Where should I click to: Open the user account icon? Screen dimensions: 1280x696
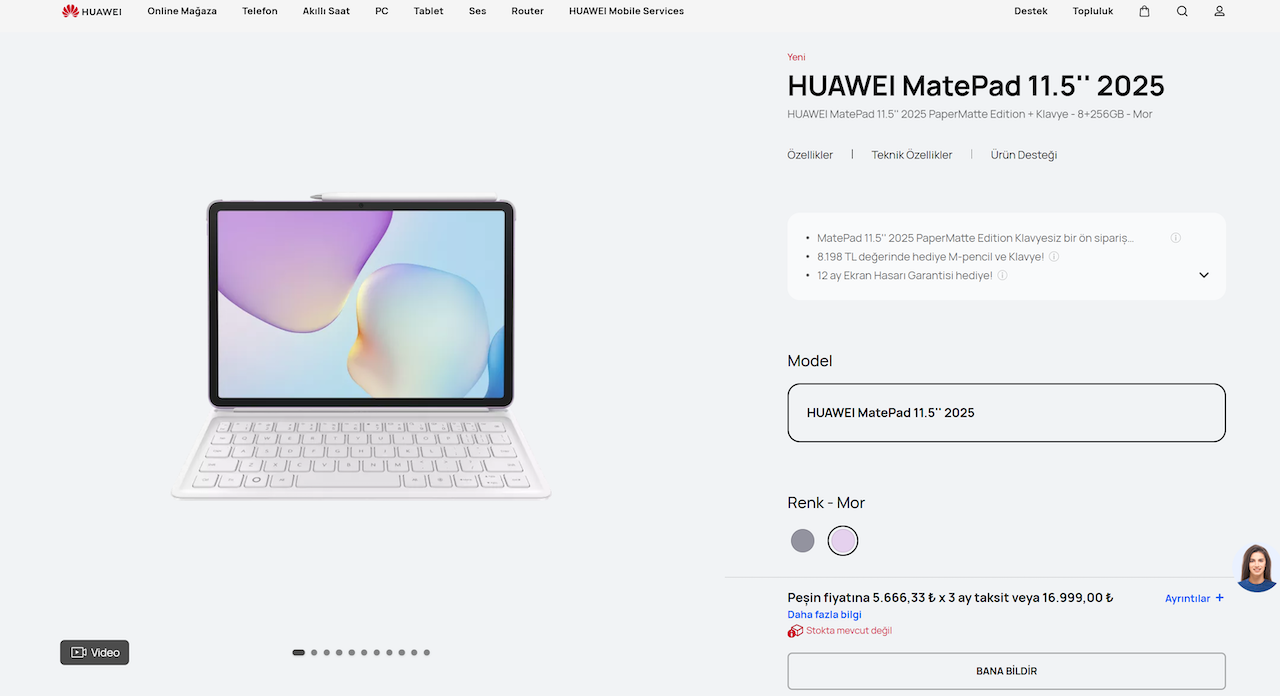click(1219, 11)
